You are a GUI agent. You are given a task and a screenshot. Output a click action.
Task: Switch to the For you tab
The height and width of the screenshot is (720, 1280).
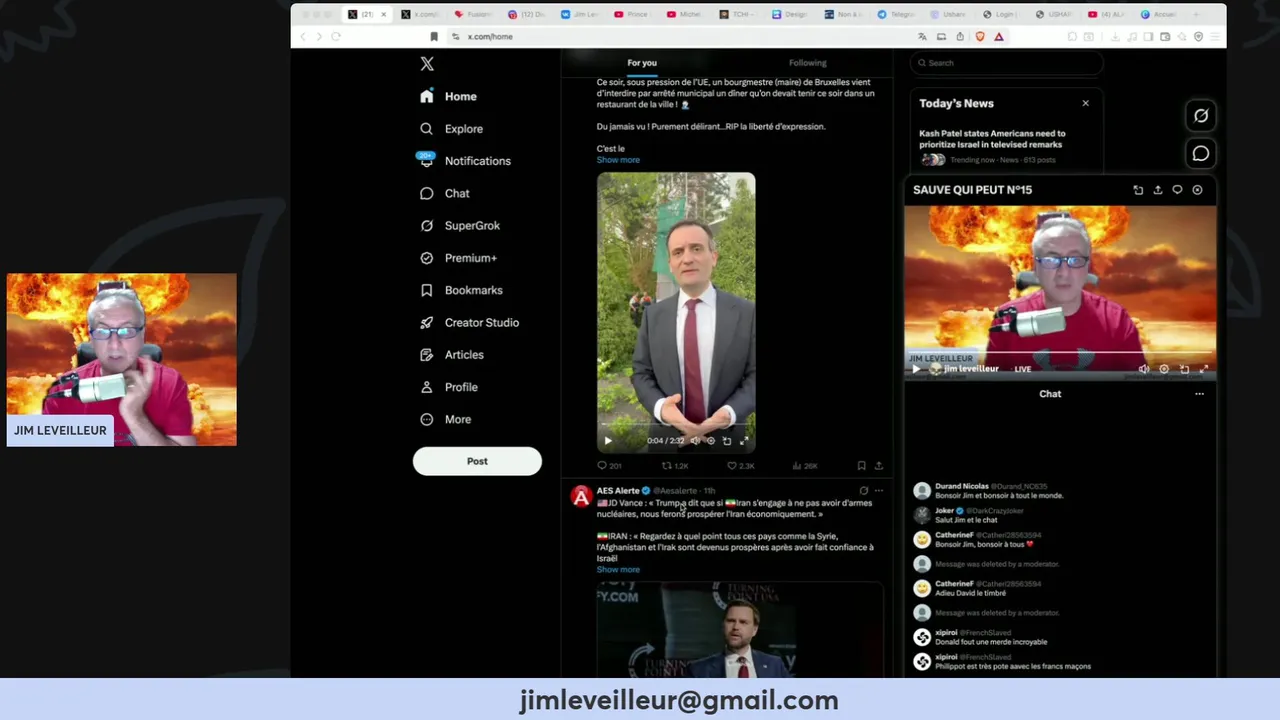click(x=642, y=63)
